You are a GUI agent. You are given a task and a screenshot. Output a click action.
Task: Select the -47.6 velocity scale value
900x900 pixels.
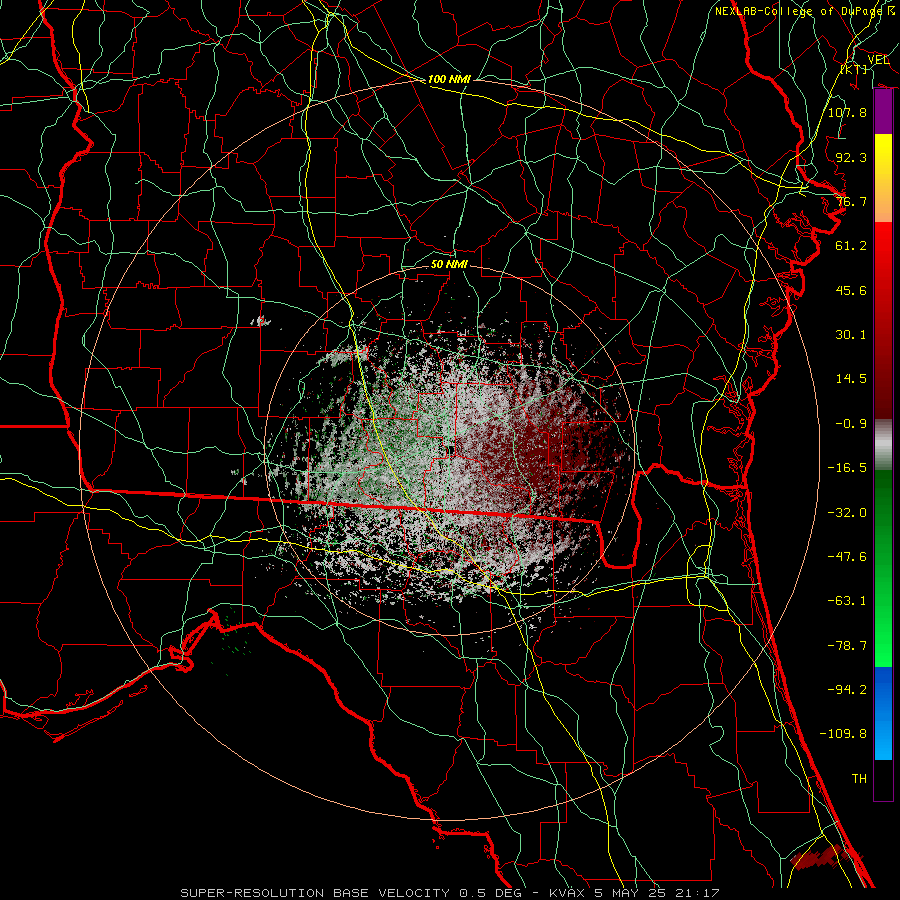pos(847,557)
